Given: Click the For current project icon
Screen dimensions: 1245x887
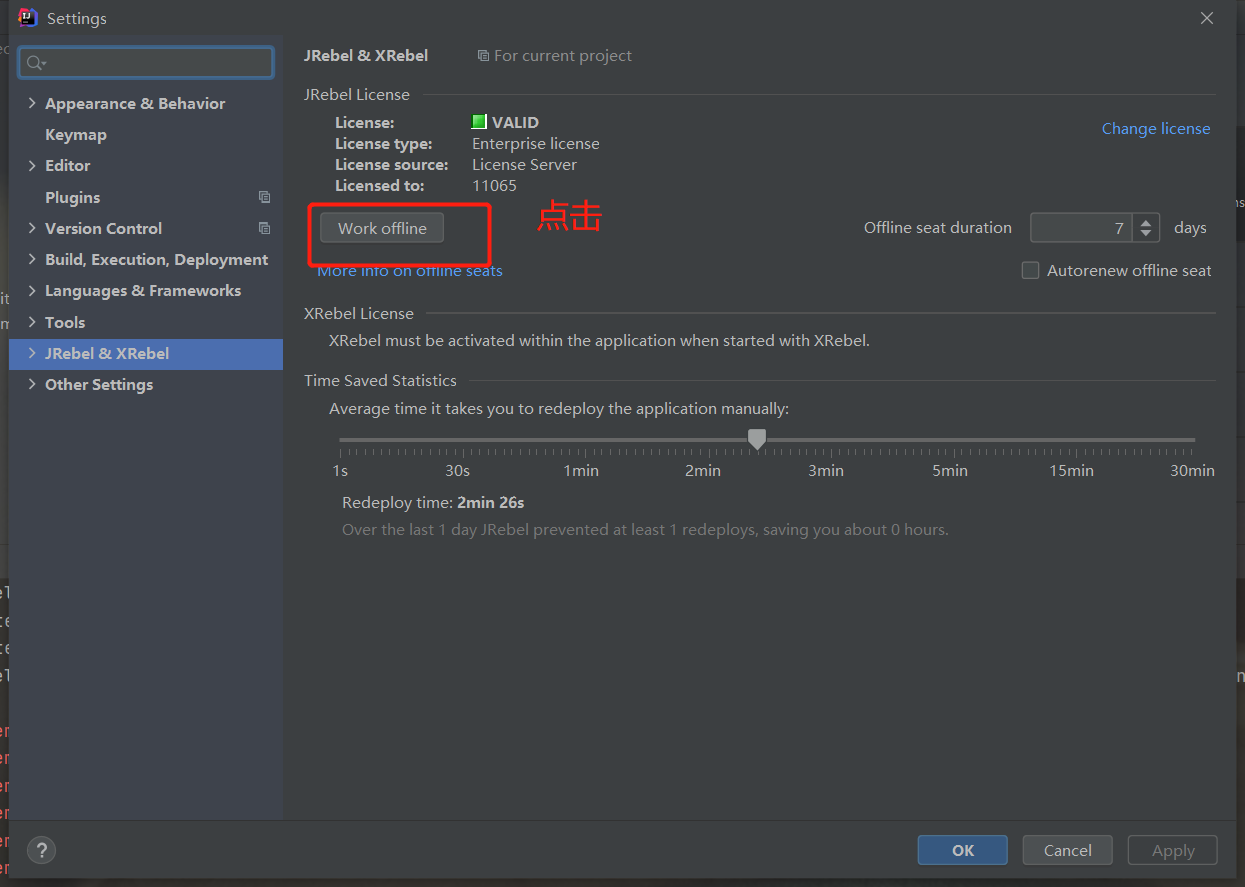Looking at the screenshot, I should point(483,56).
